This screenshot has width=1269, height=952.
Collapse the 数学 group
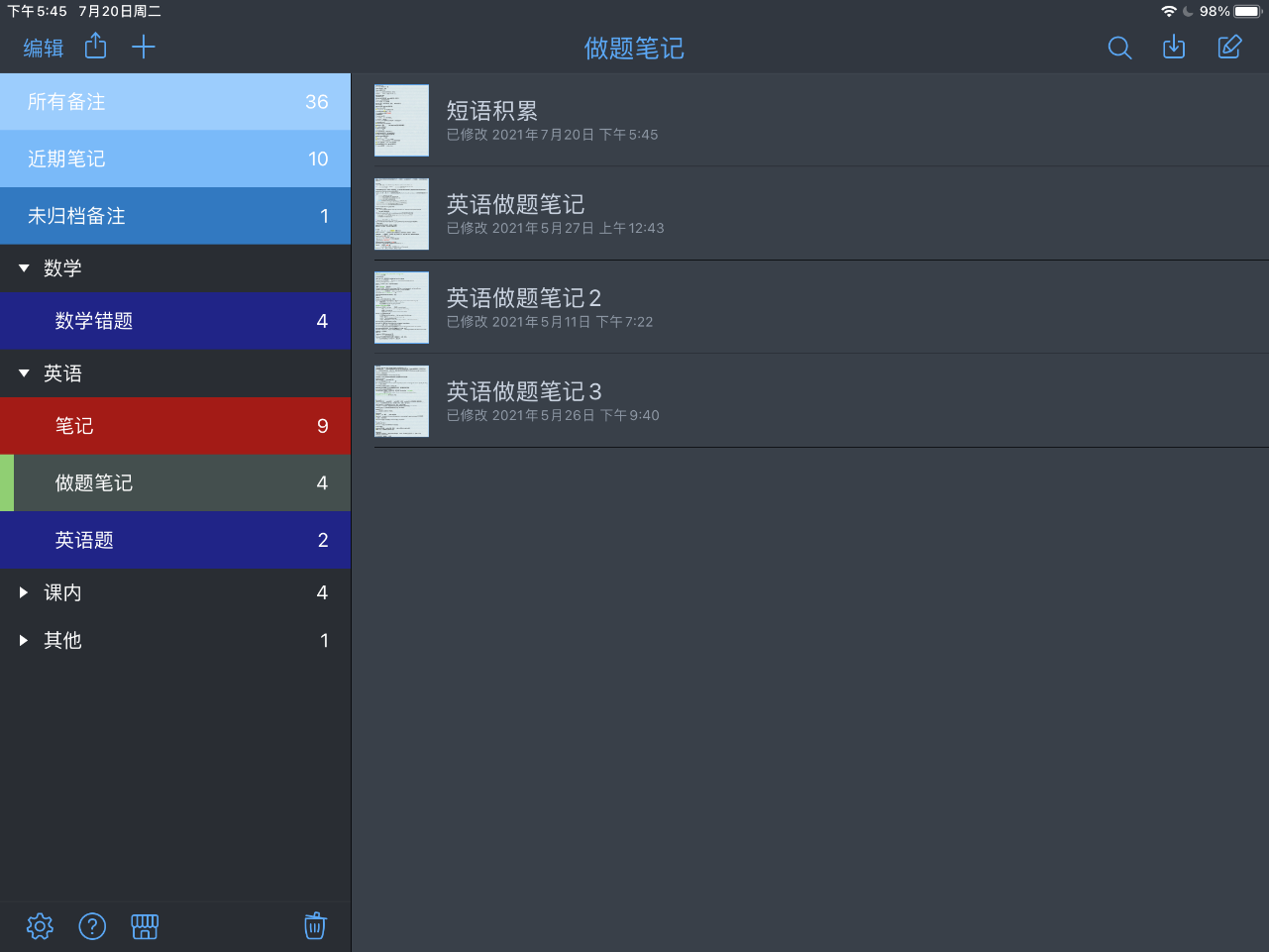pos(24,268)
